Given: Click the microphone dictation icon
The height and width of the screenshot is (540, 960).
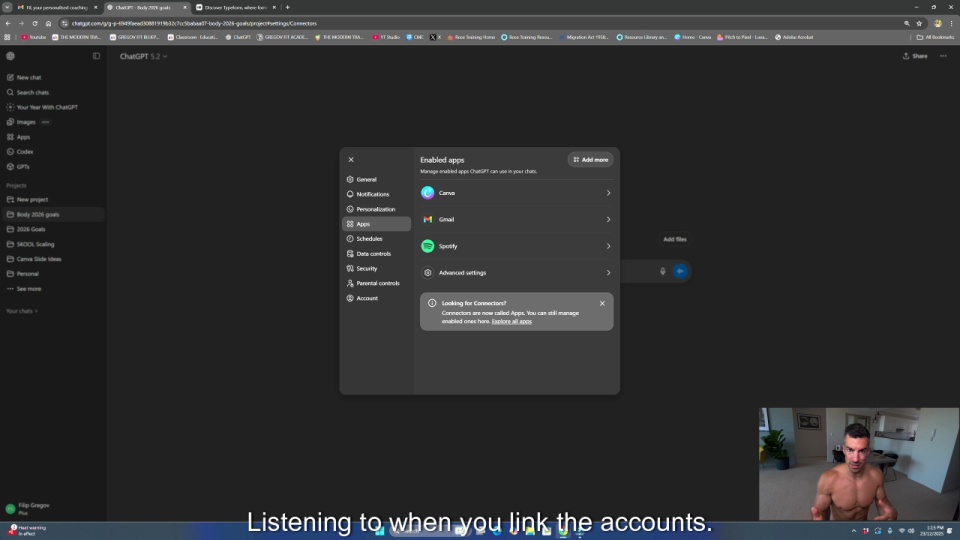Looking at the screenshot, I should click(x=662, y=271).
